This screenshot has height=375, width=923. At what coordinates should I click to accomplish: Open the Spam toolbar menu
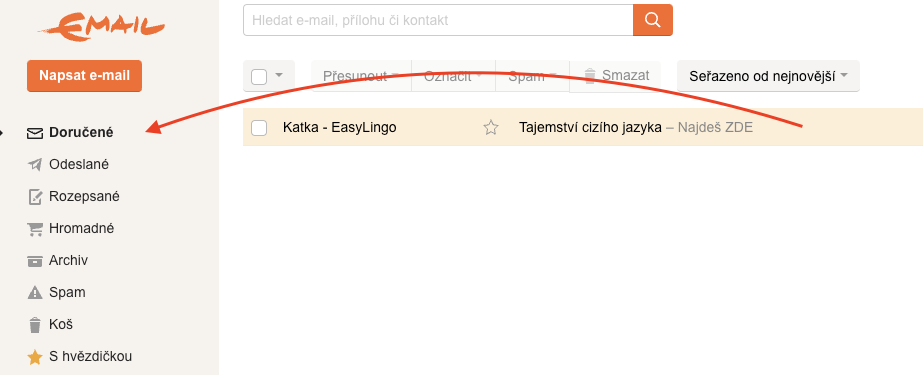(533, 76)
